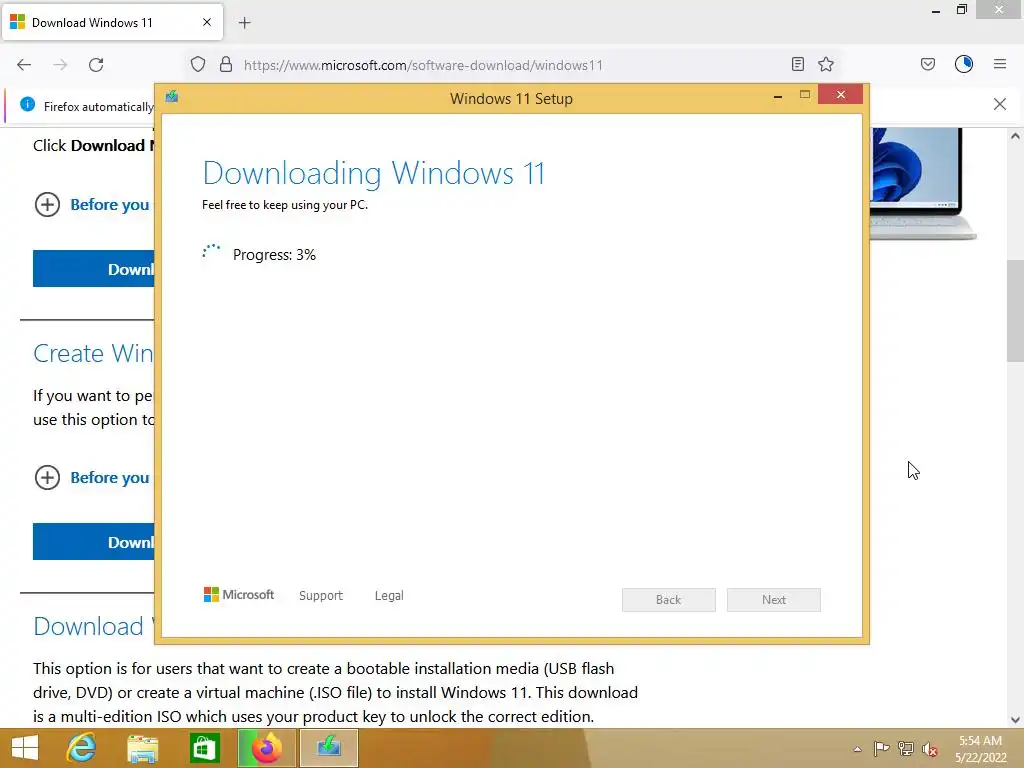Open the Legal link in Setup
The width and height of the screenshot is (1024, 768).
pyautogui.click(x=389, y=596)
